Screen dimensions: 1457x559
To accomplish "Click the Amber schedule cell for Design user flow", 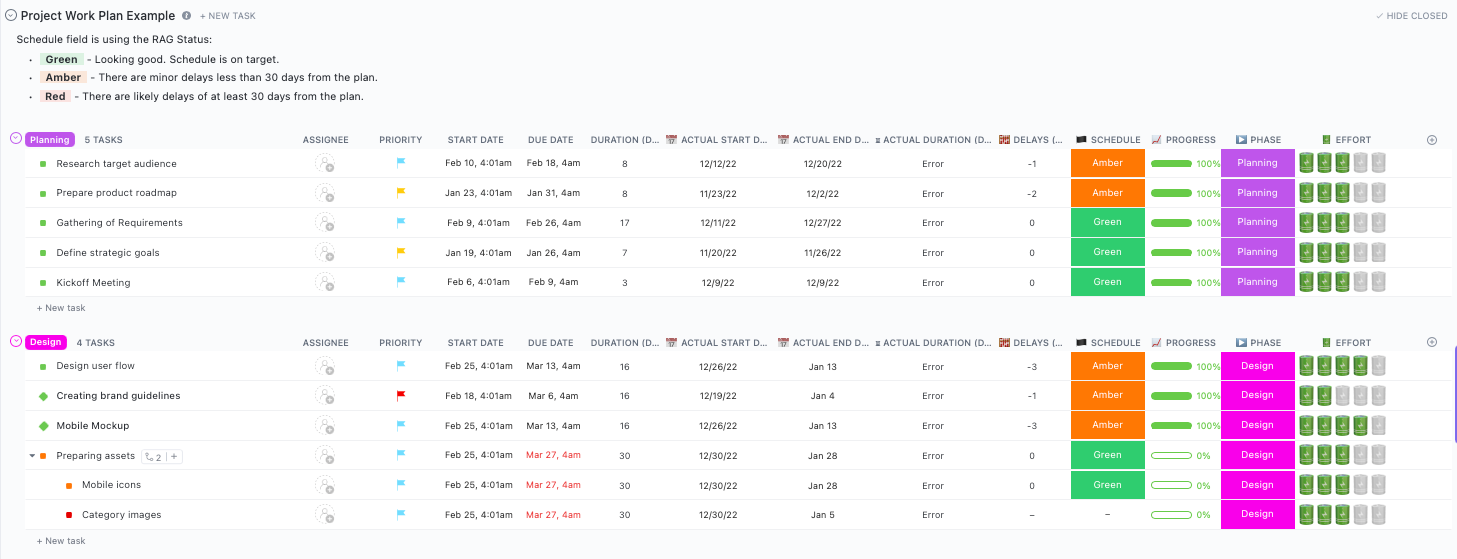I will point(1107,366).
